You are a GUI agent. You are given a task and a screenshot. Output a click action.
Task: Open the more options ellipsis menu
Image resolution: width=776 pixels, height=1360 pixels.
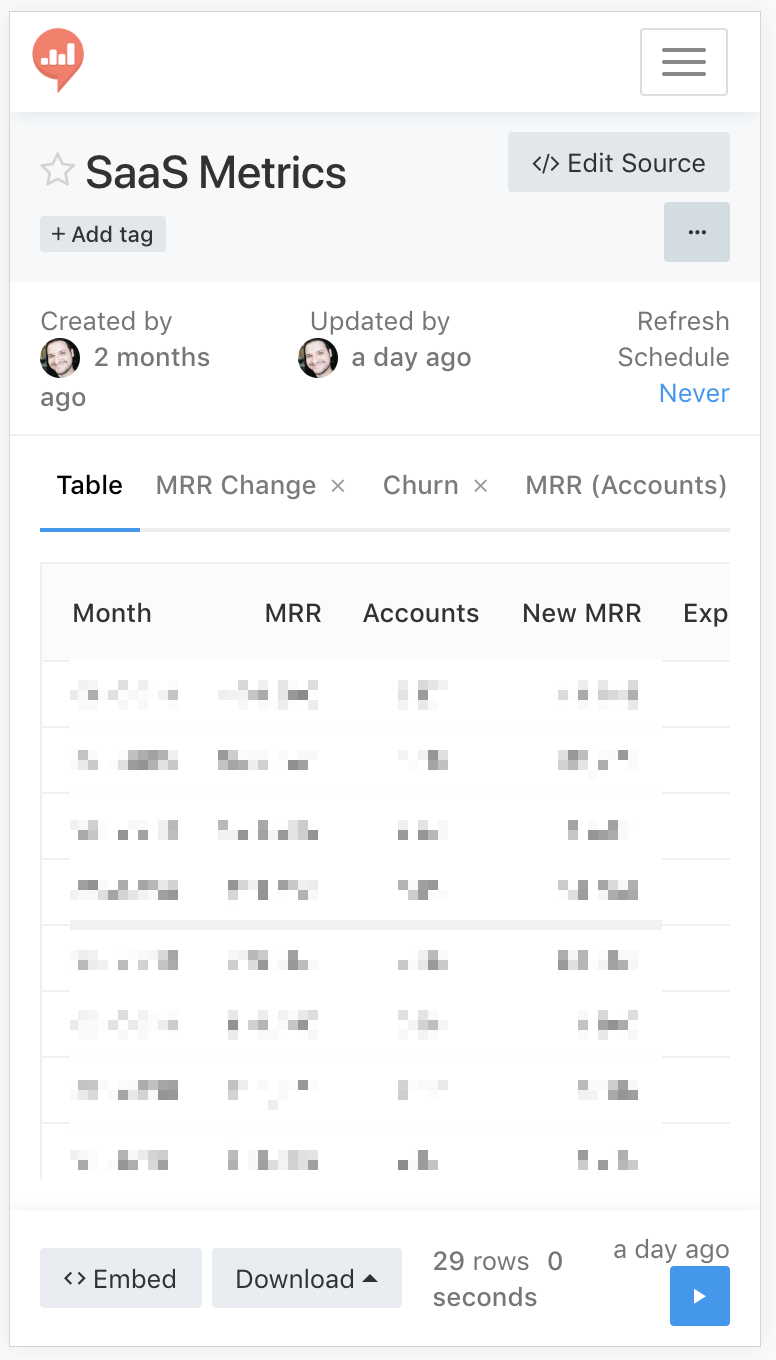(x=697, y=232)
